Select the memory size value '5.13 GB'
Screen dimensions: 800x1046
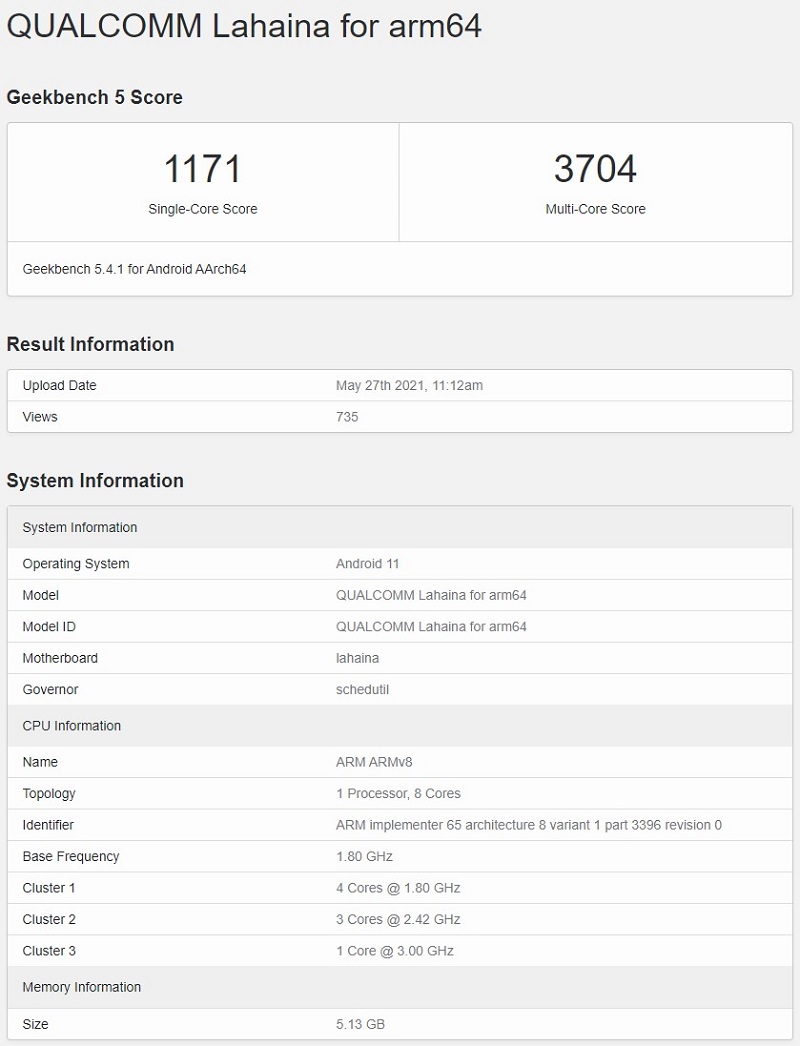point(360,1024)
